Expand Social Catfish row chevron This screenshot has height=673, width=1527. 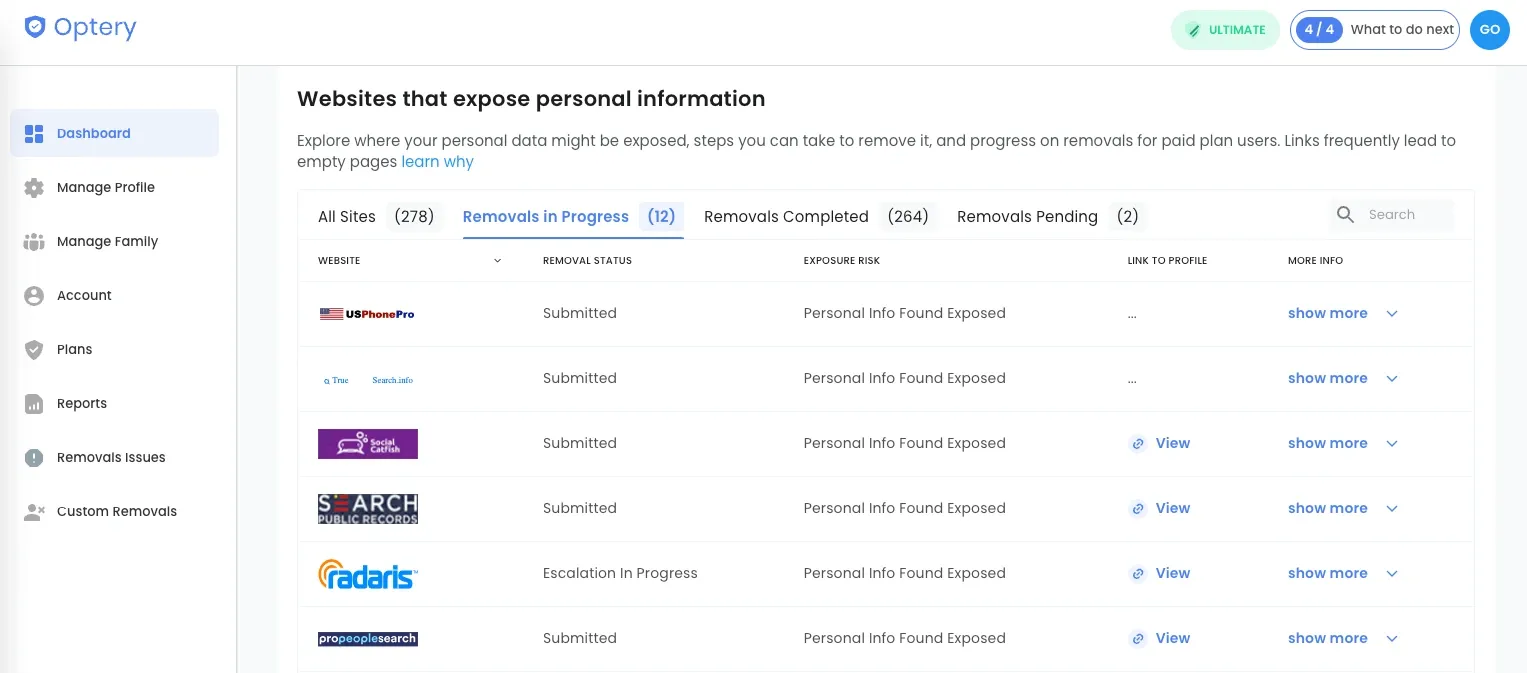pos(1392,444)
